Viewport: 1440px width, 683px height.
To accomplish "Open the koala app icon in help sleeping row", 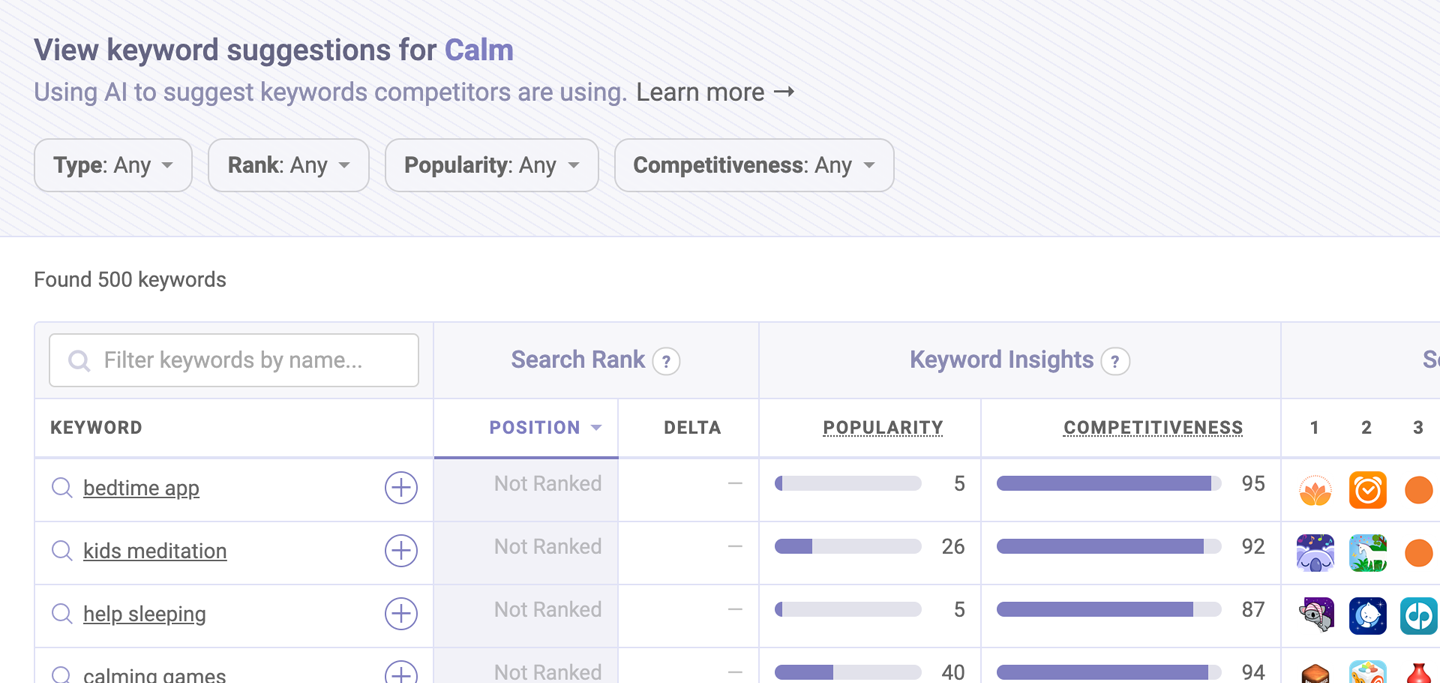I will 1315,616.
